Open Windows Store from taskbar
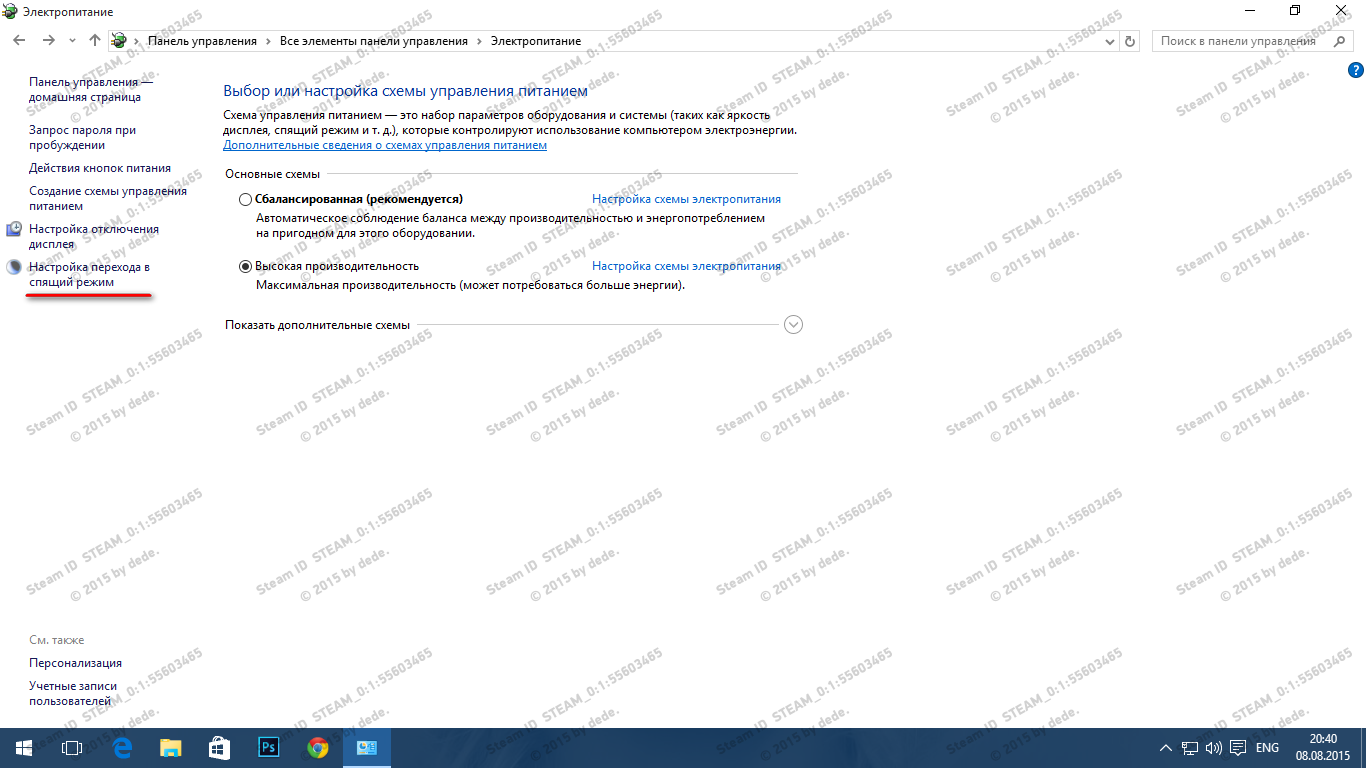This screenshot has height=768, width=1366. click(219, 748)
